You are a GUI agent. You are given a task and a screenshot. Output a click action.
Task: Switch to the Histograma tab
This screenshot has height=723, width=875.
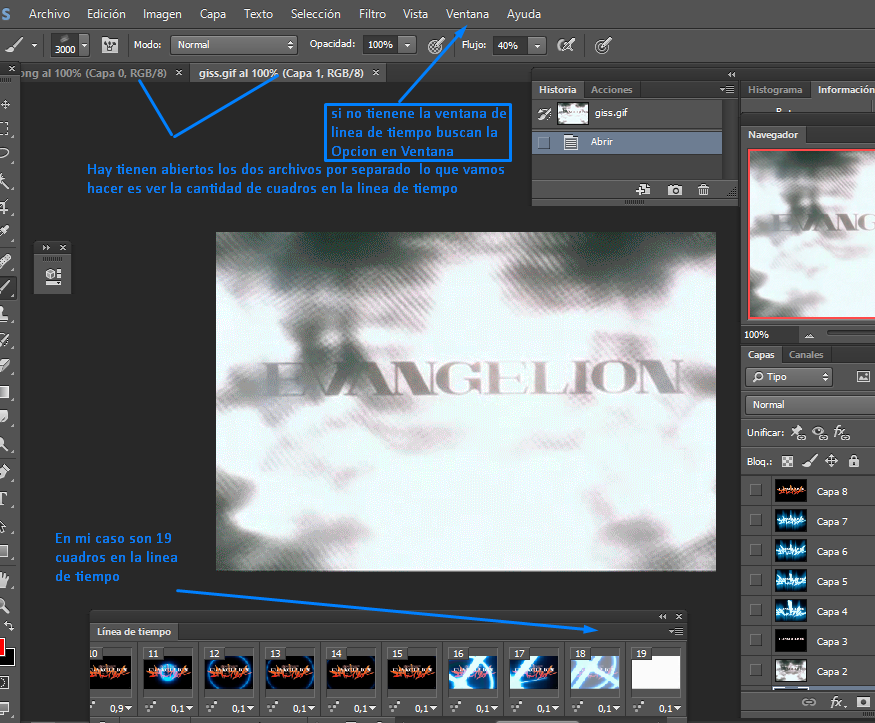coord(775,89)
